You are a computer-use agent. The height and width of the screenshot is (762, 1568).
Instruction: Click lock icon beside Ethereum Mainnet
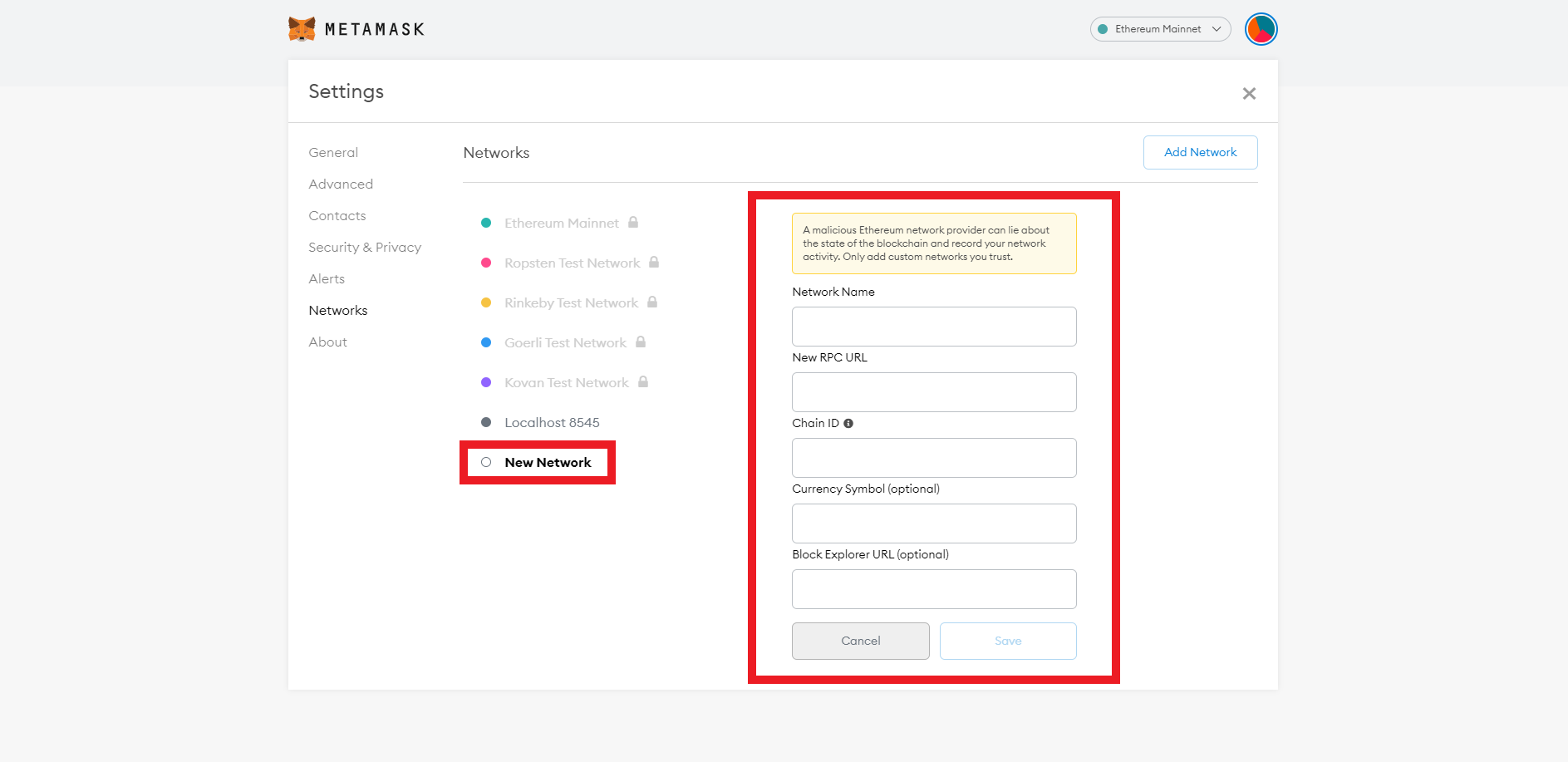pos(633,222)
